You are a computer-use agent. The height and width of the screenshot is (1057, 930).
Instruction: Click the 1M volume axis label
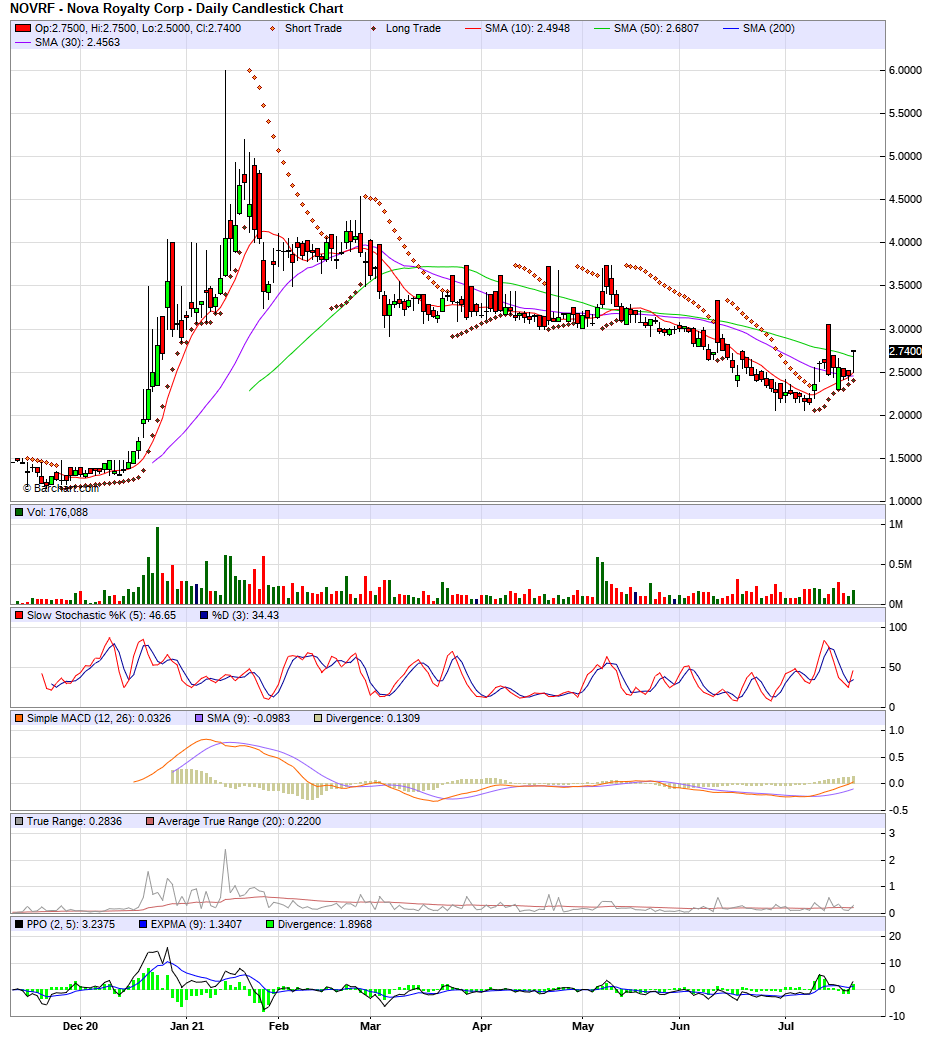(896, 524)
